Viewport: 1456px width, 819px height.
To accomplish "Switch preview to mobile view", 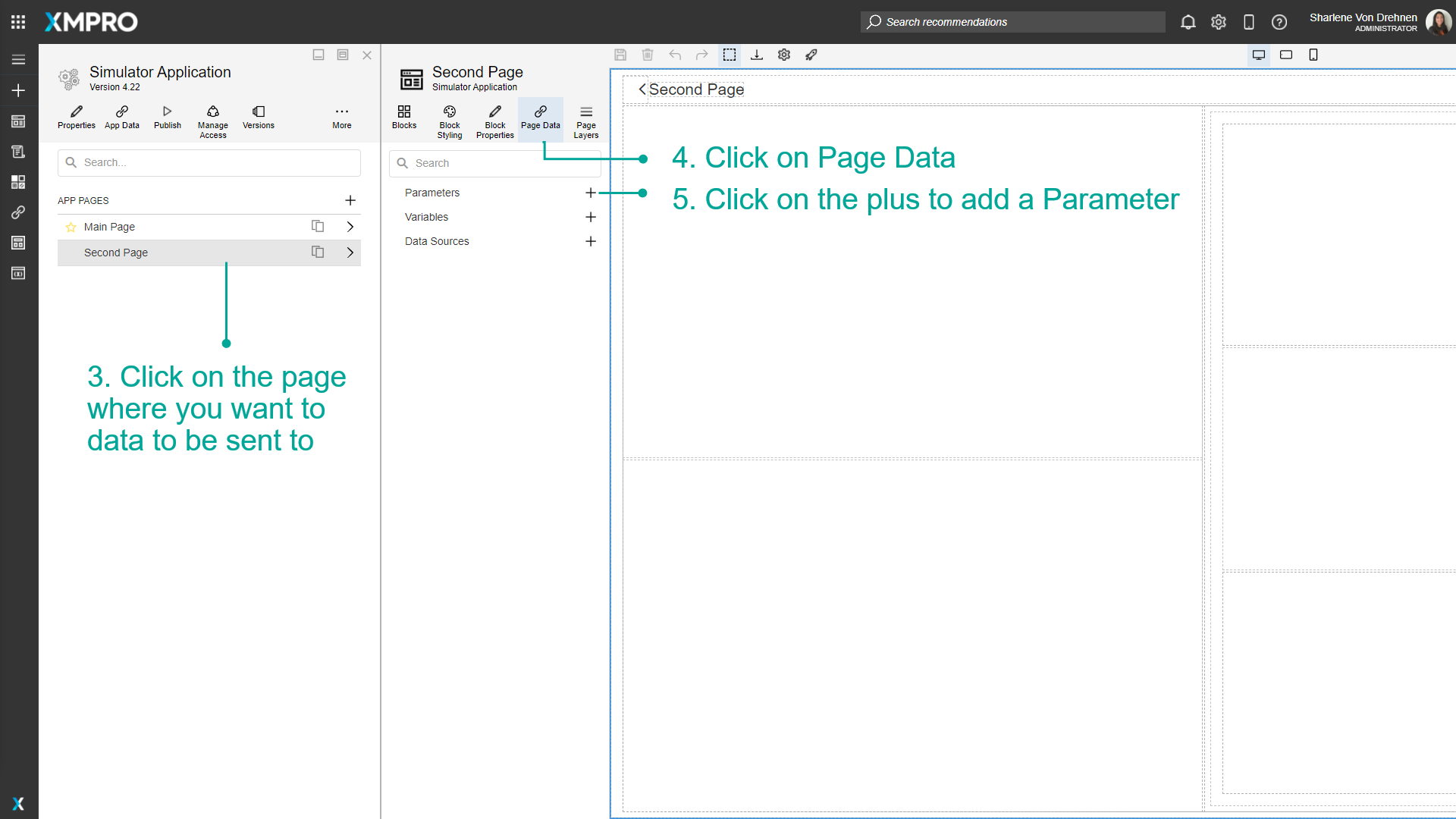I will point(1313,55).
